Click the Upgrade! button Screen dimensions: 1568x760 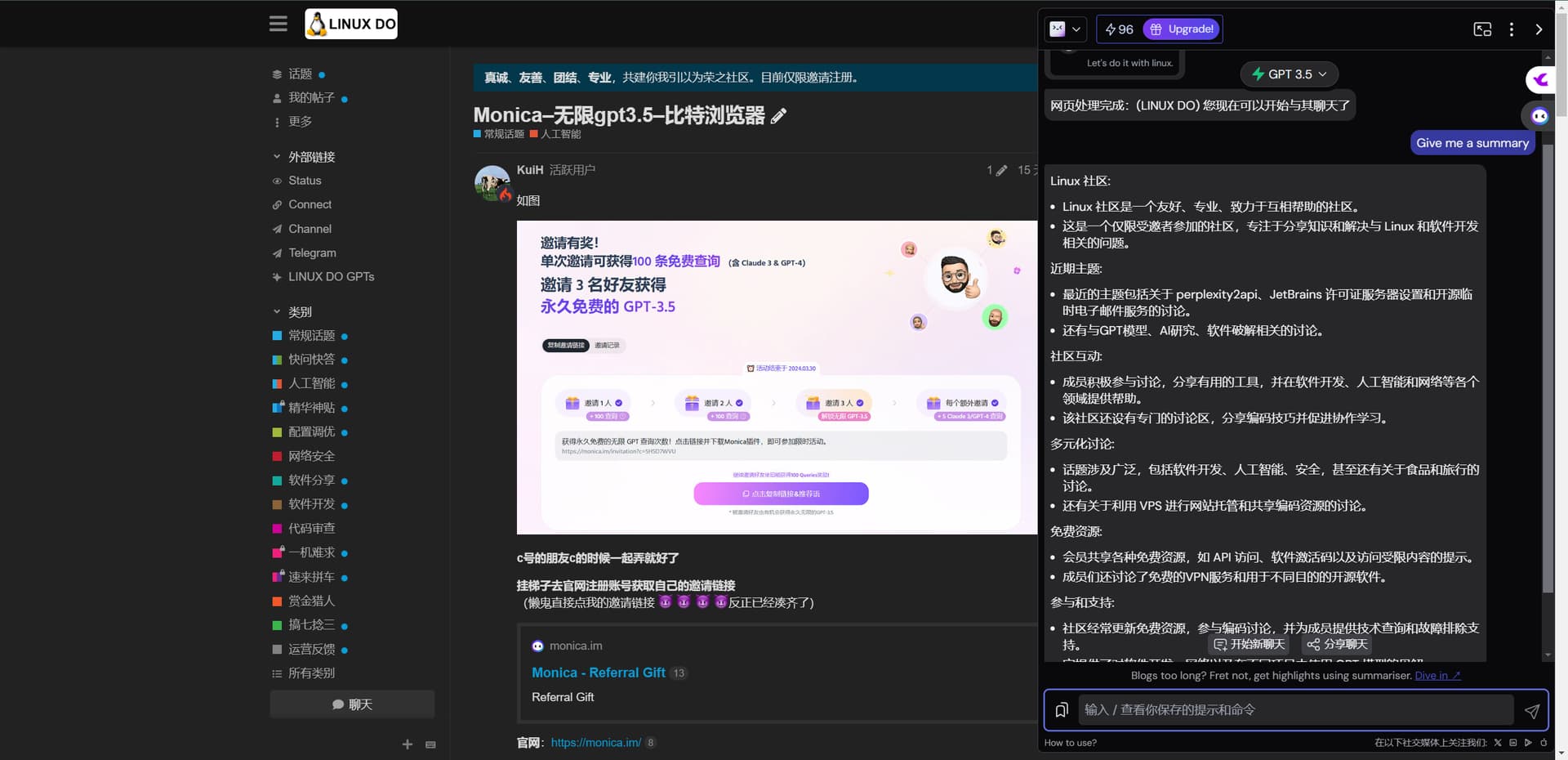click(1182, 29)
